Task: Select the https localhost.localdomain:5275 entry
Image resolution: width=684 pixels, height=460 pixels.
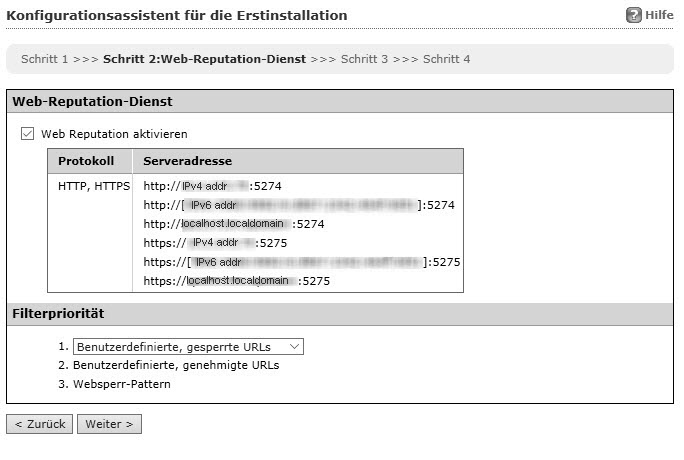Action: click(236, 281)
